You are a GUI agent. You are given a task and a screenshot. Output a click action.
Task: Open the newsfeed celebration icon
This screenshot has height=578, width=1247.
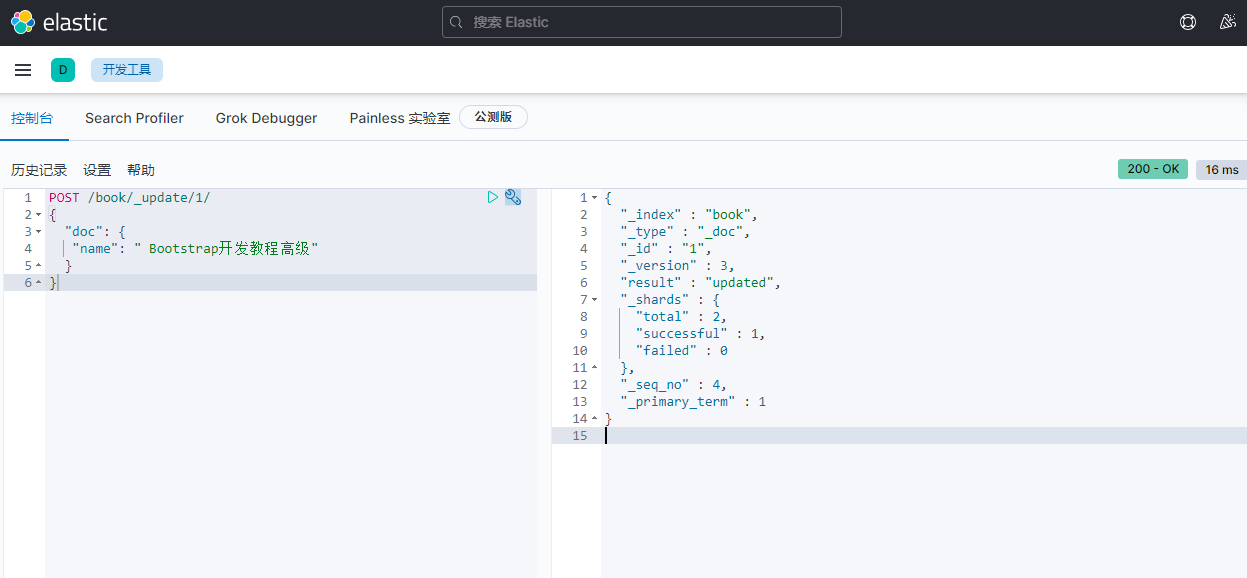tap(1228, 22)
